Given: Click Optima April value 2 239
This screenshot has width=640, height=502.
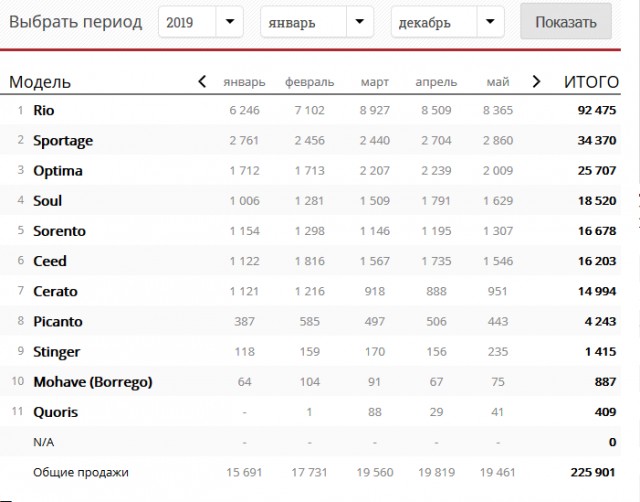Looking at the screenshot, I should coord(436,171).
